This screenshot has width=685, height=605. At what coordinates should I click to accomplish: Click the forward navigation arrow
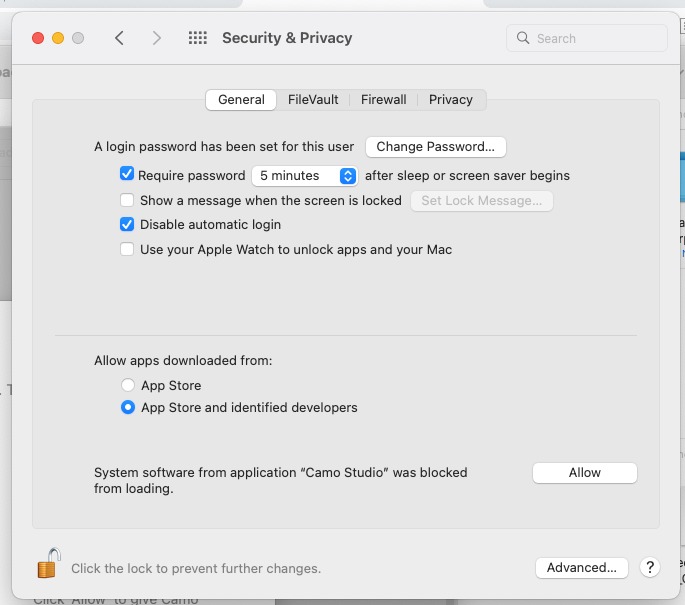point(156,38)
